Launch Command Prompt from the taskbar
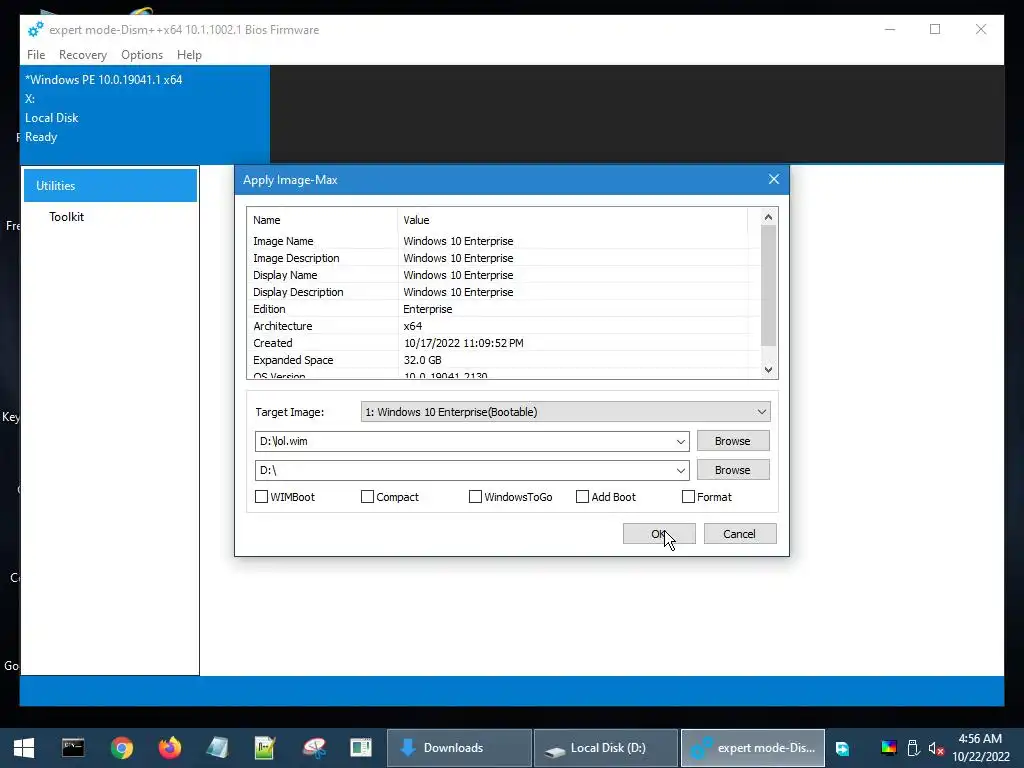This screenshot has height=768, width=1024. click(x=73, y=748)
